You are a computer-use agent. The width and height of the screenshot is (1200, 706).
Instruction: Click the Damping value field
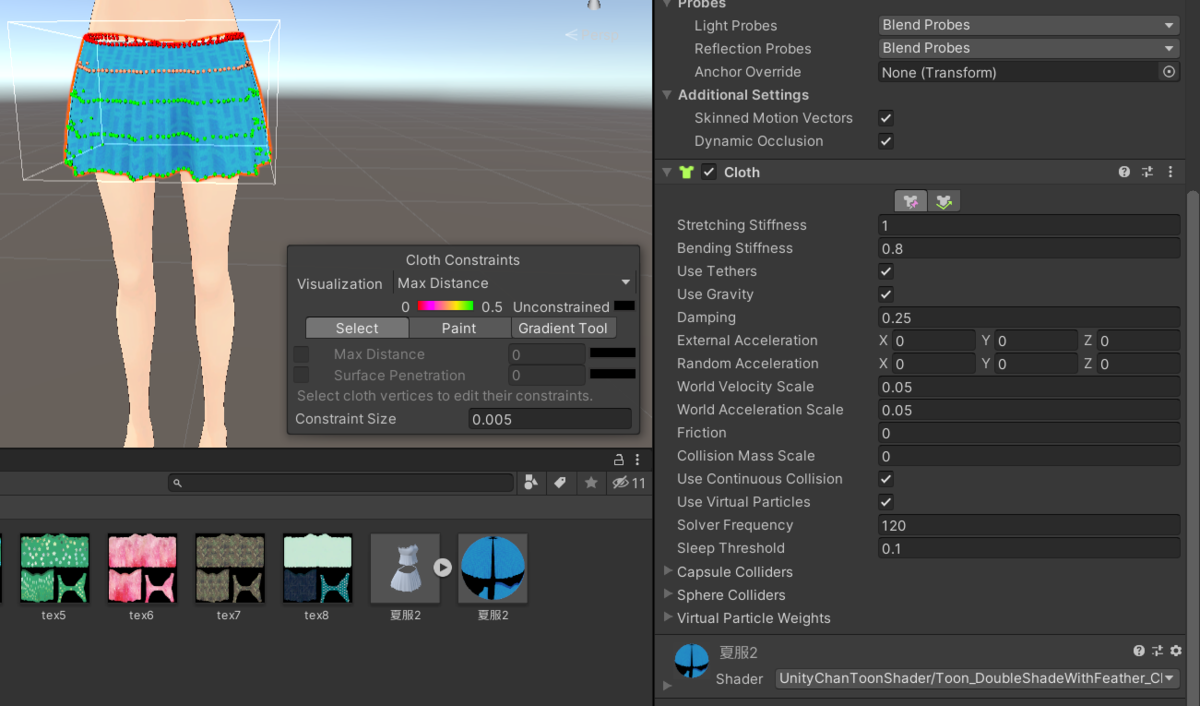[x=1029, y=318]
